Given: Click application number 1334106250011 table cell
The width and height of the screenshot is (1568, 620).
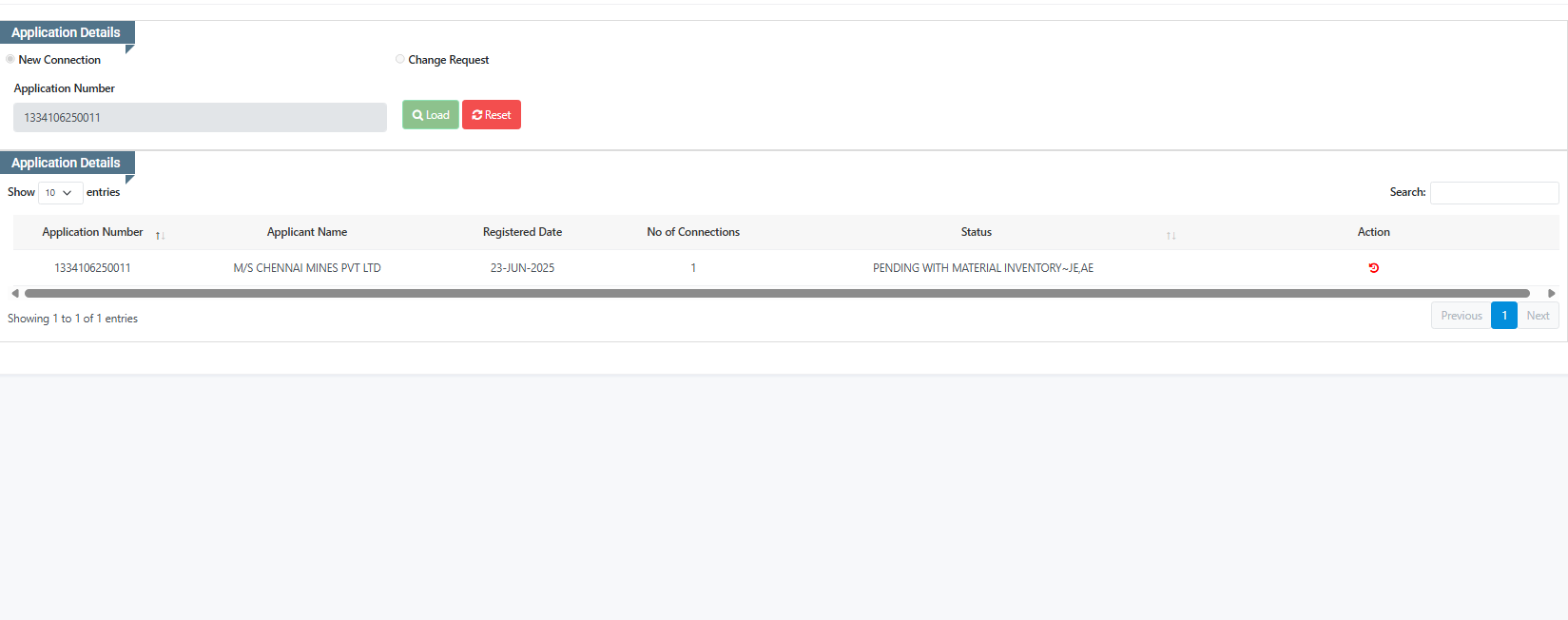Looking at the screenshot, I should pyautogui.click(x=92, y=268).
